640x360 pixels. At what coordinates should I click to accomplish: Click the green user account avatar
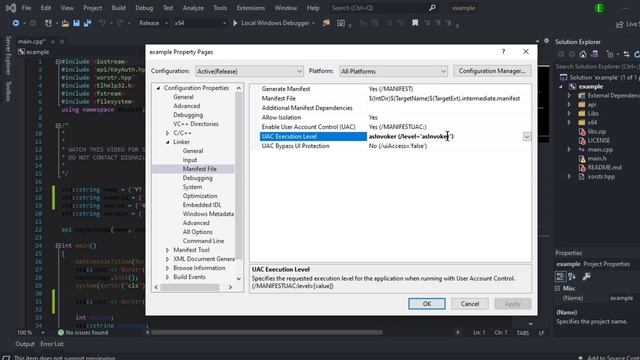[x=600, y=8]
